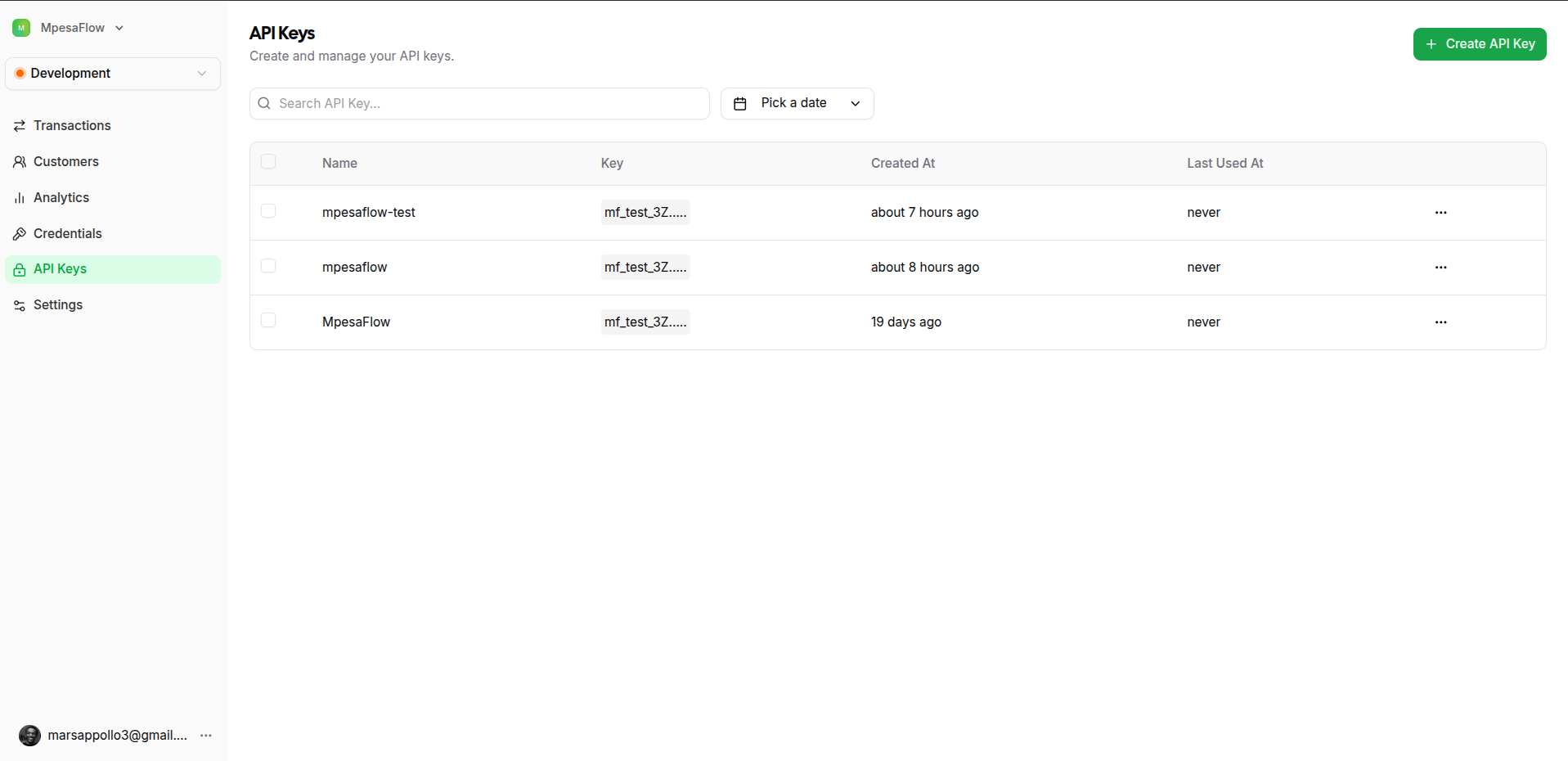
Task: Open Credentials page
Action: [113, 234]
